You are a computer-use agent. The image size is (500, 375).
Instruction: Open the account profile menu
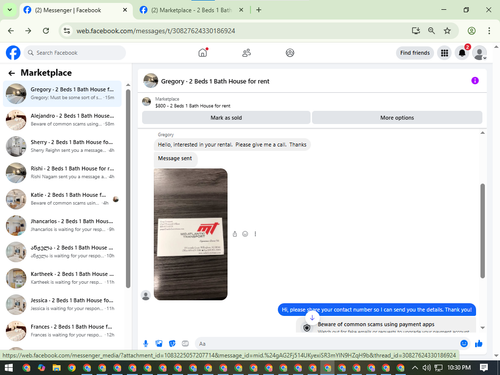point(479,53)
